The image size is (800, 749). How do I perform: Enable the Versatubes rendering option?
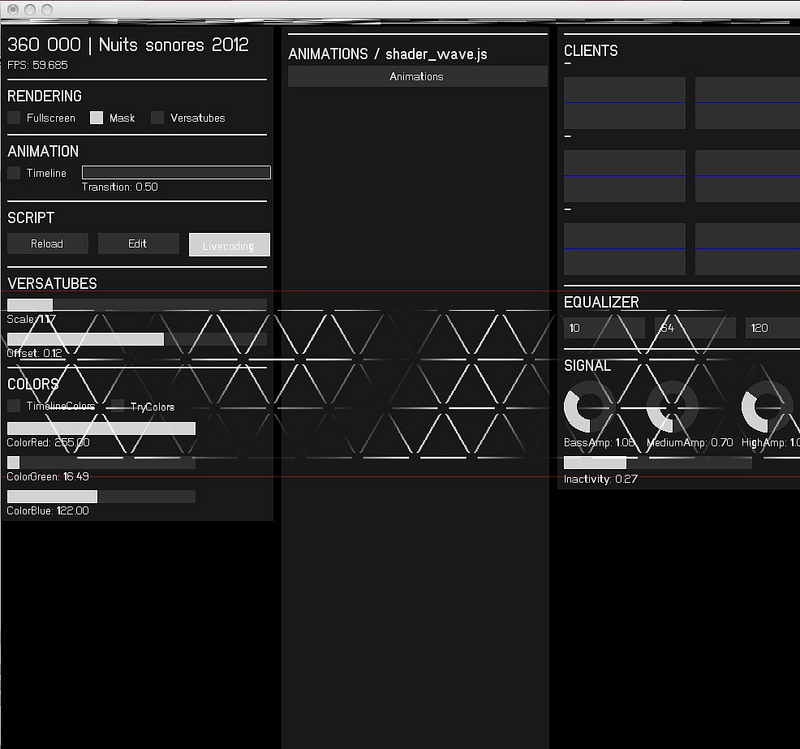[158, 118]
